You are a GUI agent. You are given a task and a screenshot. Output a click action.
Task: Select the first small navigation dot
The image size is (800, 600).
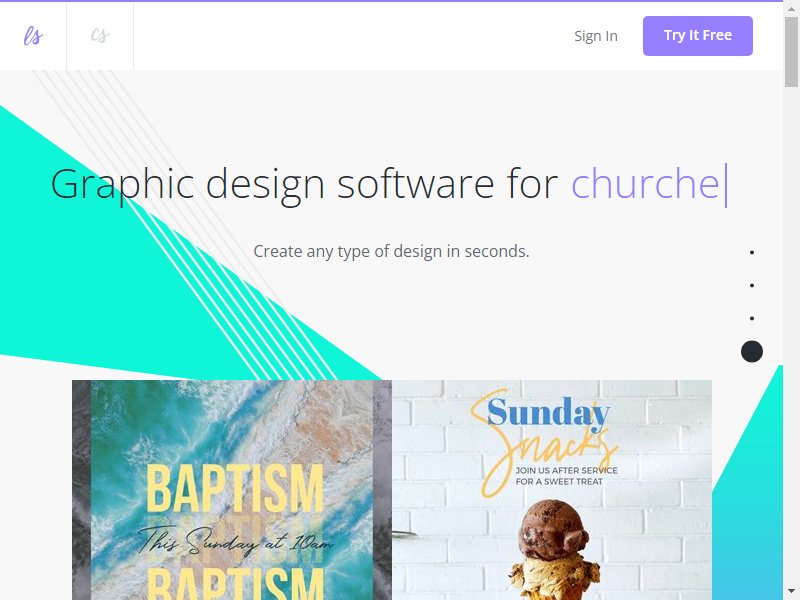click(x=752, y=253)
